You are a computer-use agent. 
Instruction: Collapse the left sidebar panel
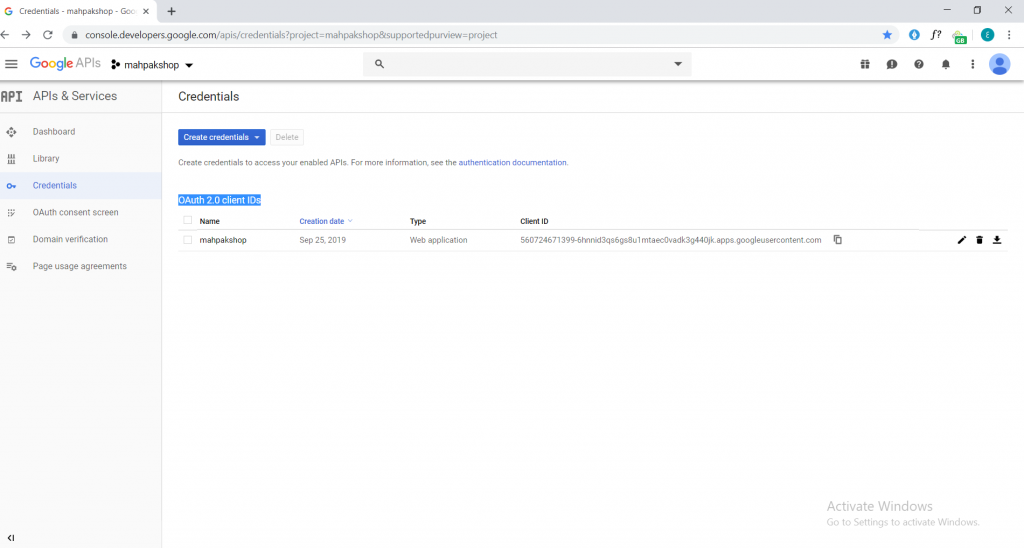(x=11, y=538)
